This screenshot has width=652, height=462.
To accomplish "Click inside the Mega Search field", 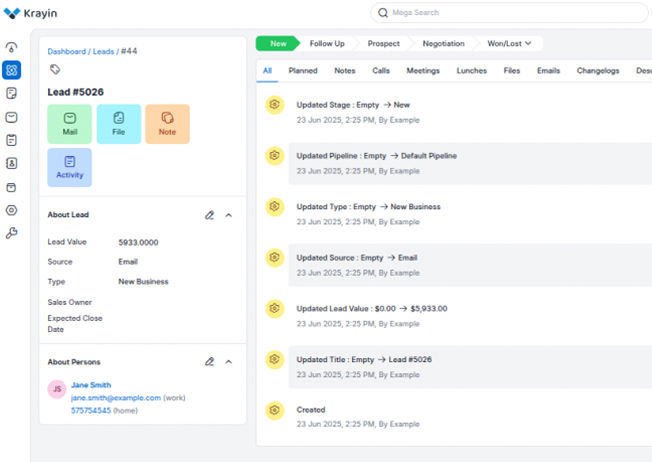I will click(x=510, y=13).
